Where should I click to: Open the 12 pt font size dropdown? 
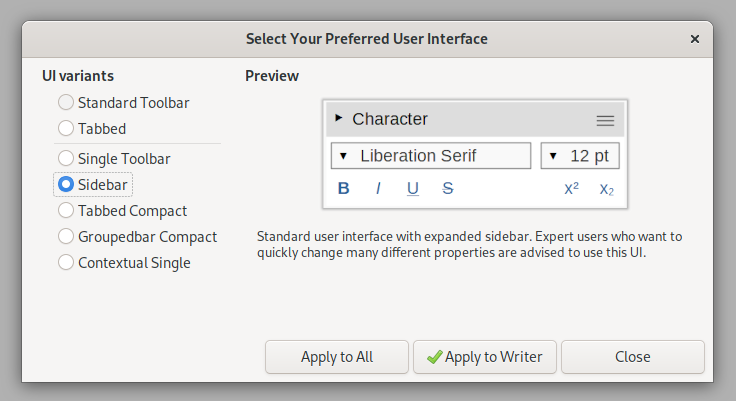(580, 156)
